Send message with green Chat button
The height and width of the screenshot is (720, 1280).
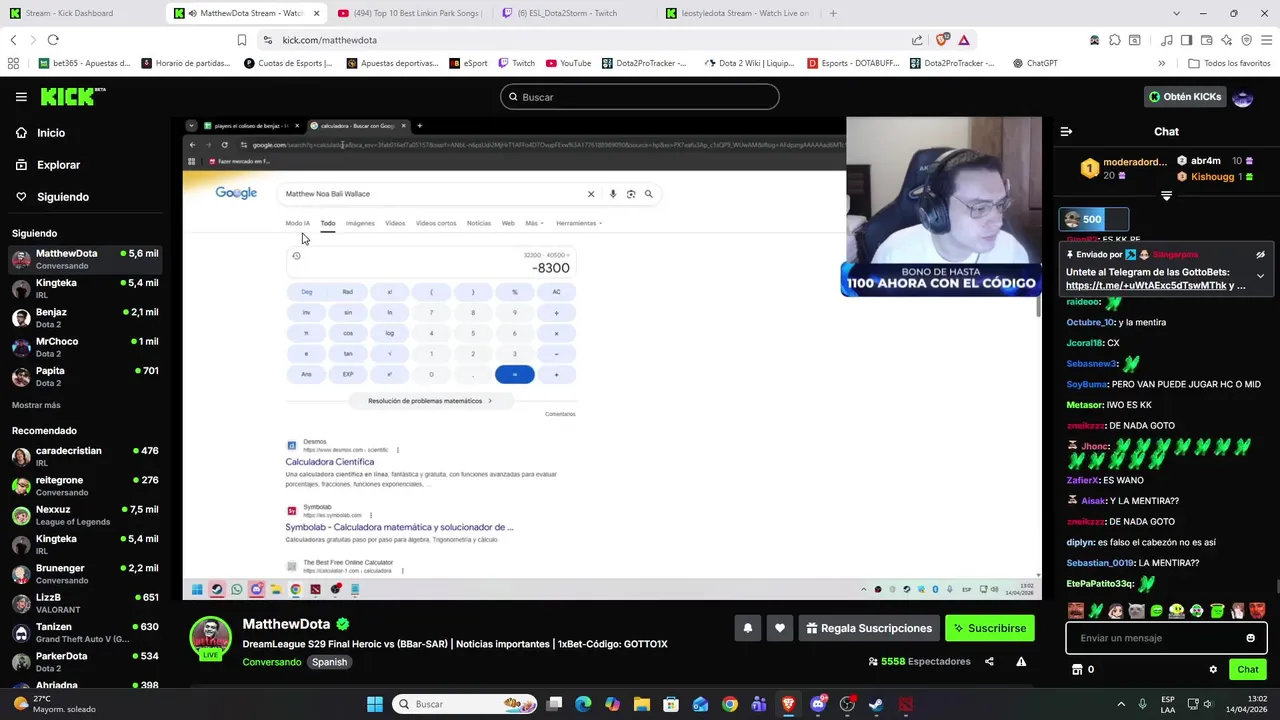coord(1248,669)
